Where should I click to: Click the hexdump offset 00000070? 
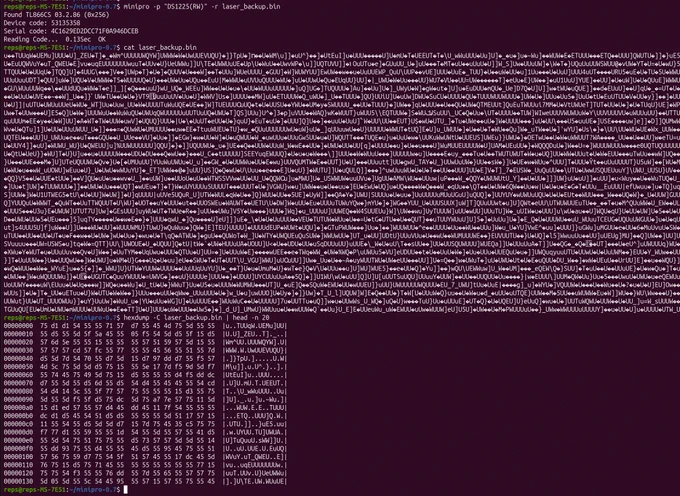coord(18,384)
